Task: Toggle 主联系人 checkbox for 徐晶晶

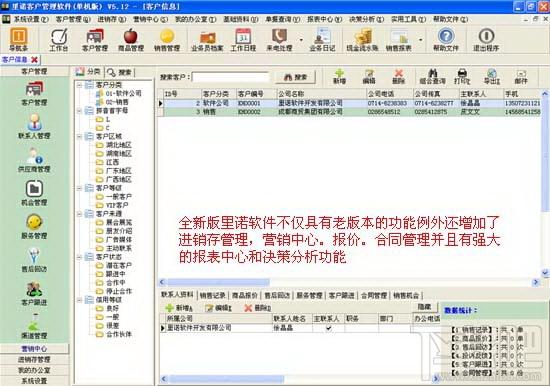Action: pyautogui.click(x=329, y=328)
